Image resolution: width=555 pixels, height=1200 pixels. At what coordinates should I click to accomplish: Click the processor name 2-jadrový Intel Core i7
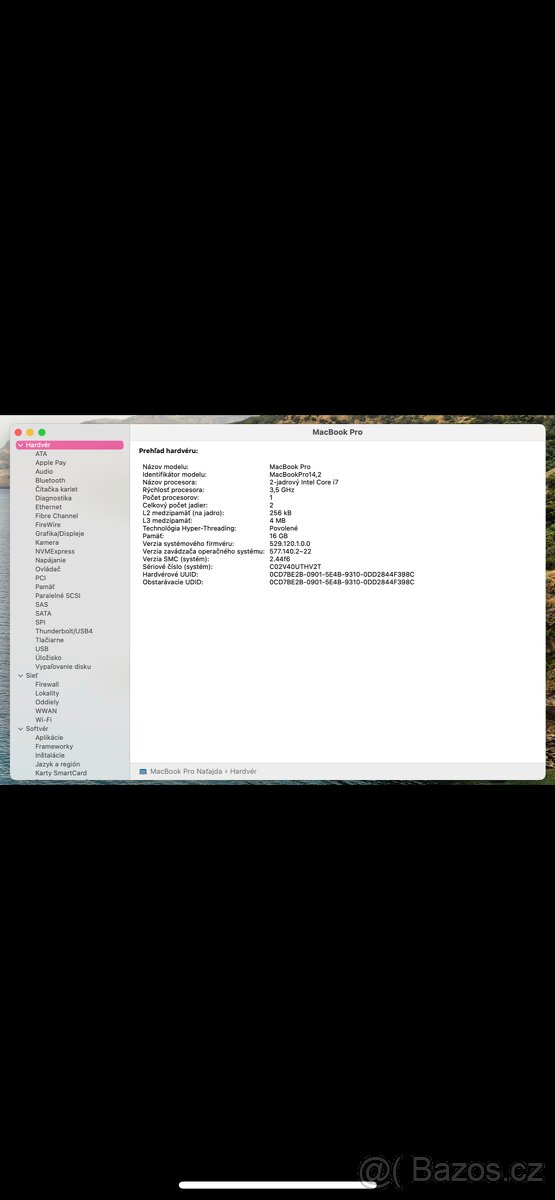(304, 482)
